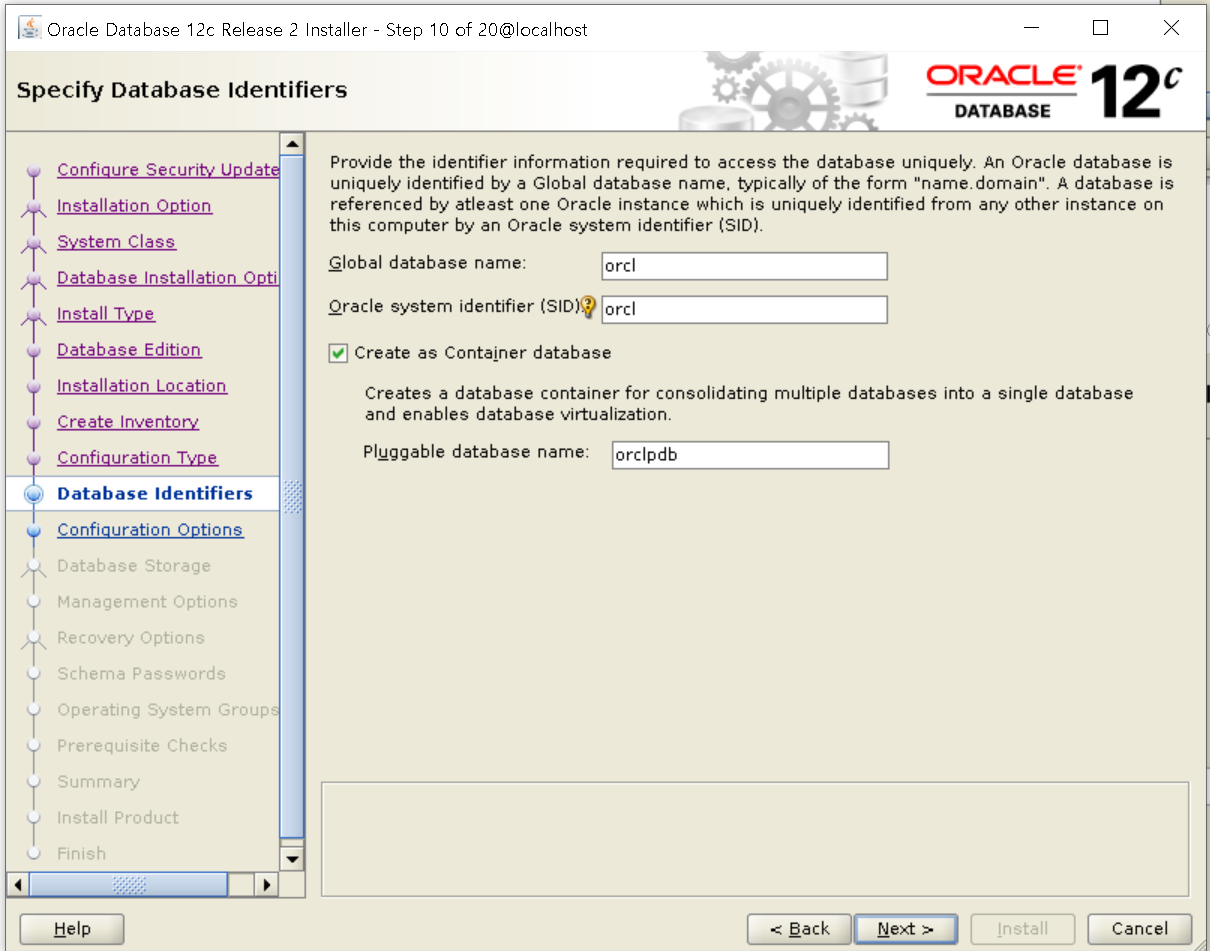Click the Finish step text
The image size is (1210, 951).
point(81,853)
